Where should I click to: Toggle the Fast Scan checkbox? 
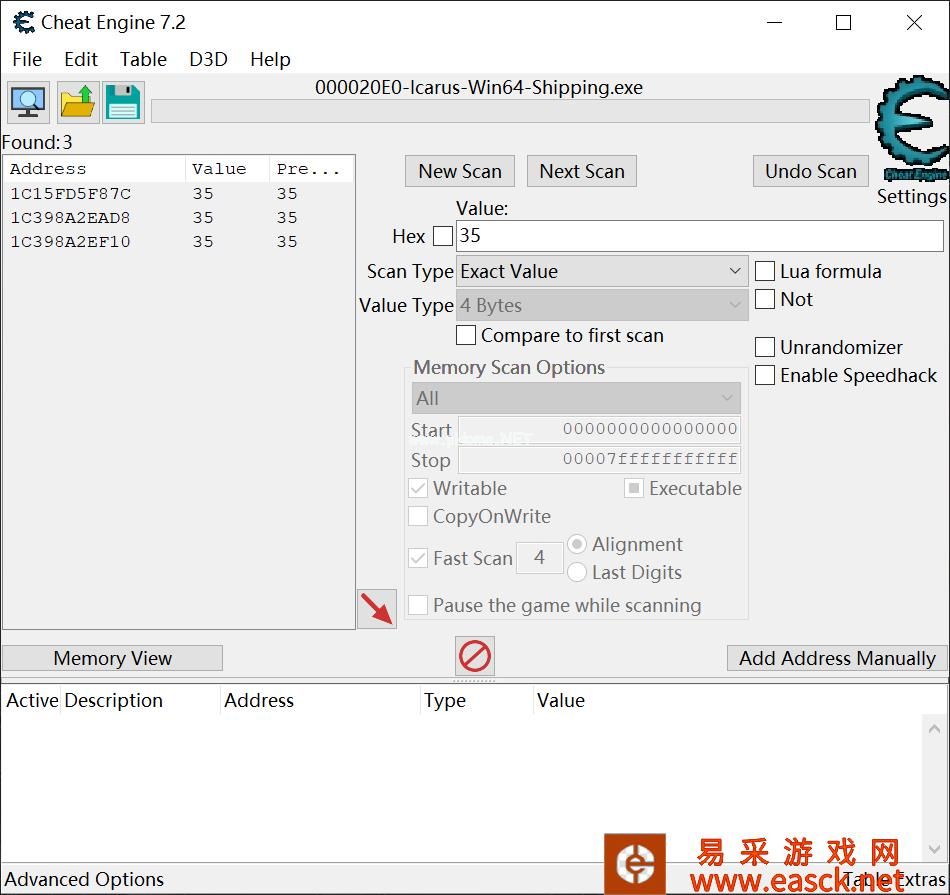click(418, 557)
